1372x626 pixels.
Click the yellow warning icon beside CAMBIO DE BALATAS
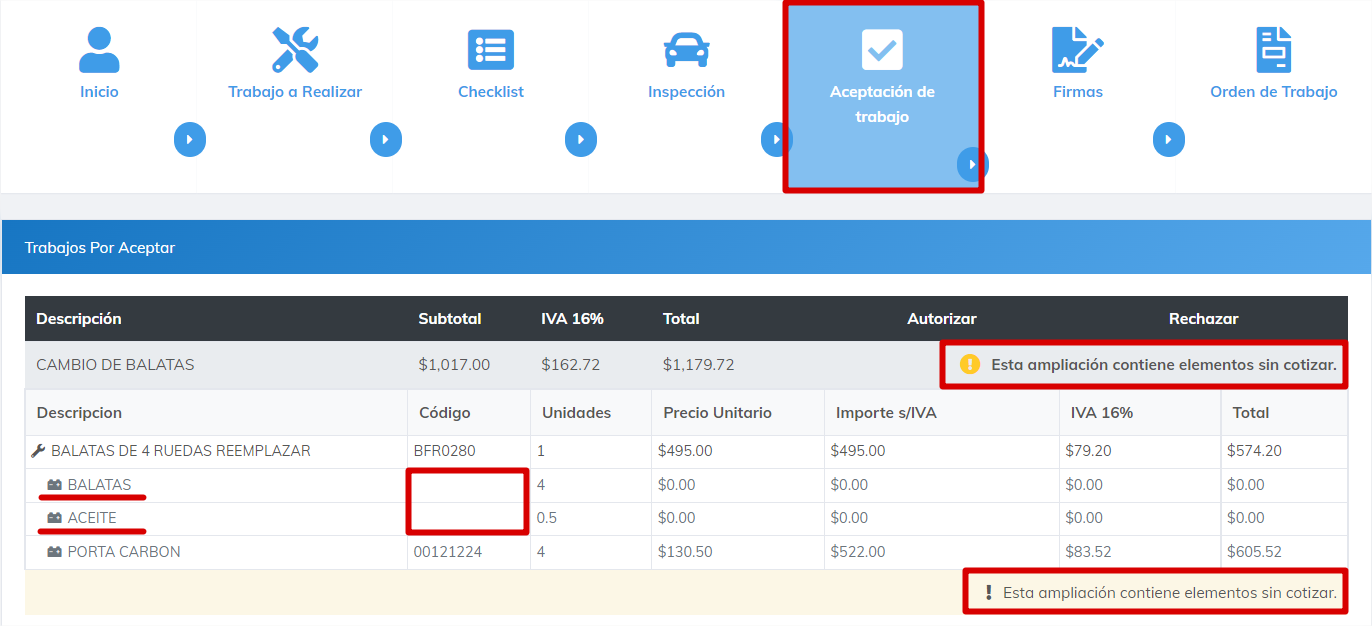969,364
